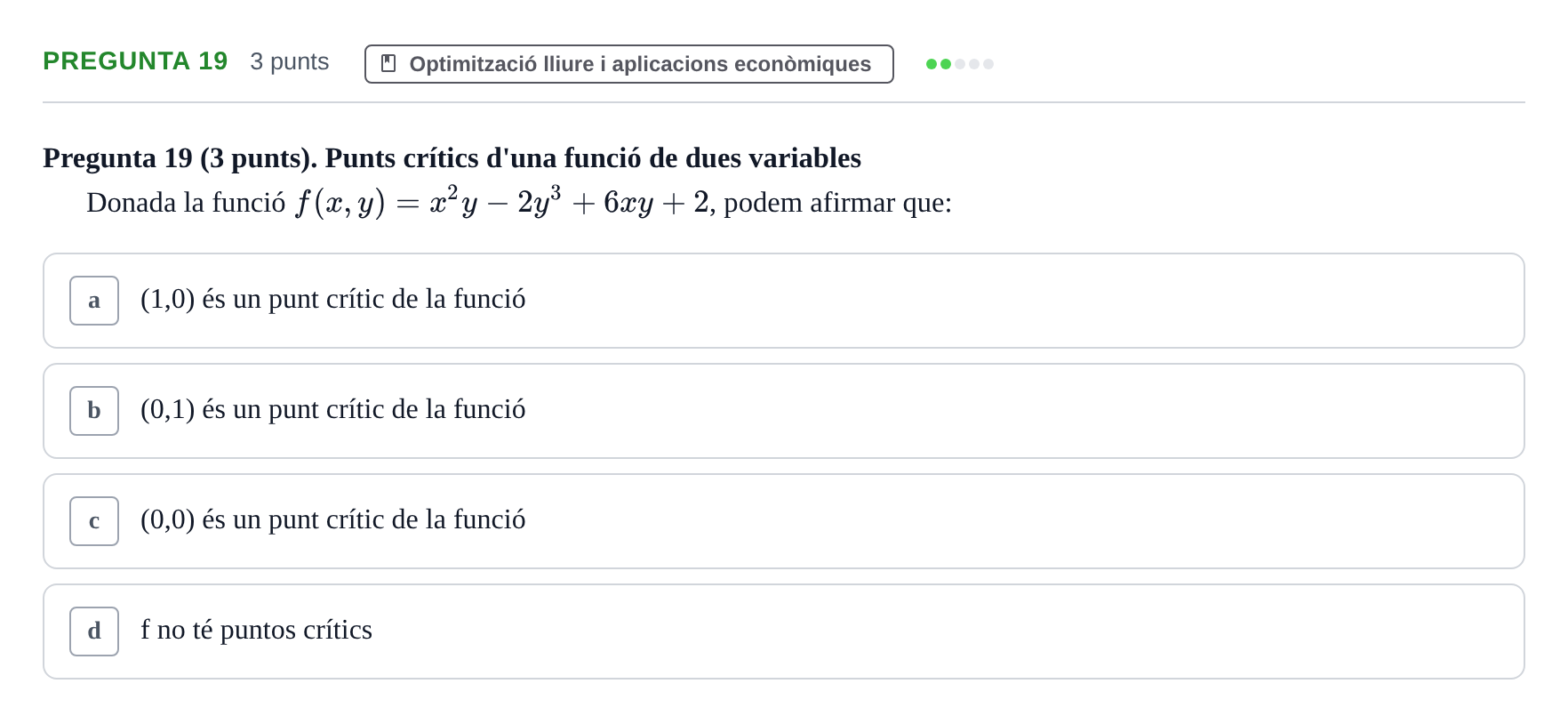Select the letter box for answer b

point(94,411)
